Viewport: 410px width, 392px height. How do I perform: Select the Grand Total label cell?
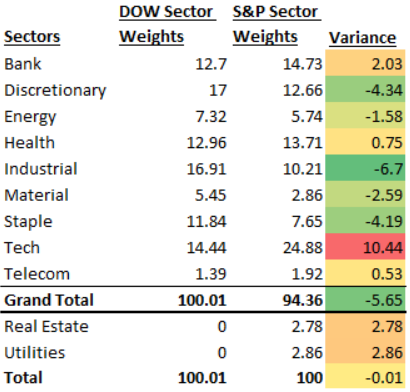[x=49, y=300]
